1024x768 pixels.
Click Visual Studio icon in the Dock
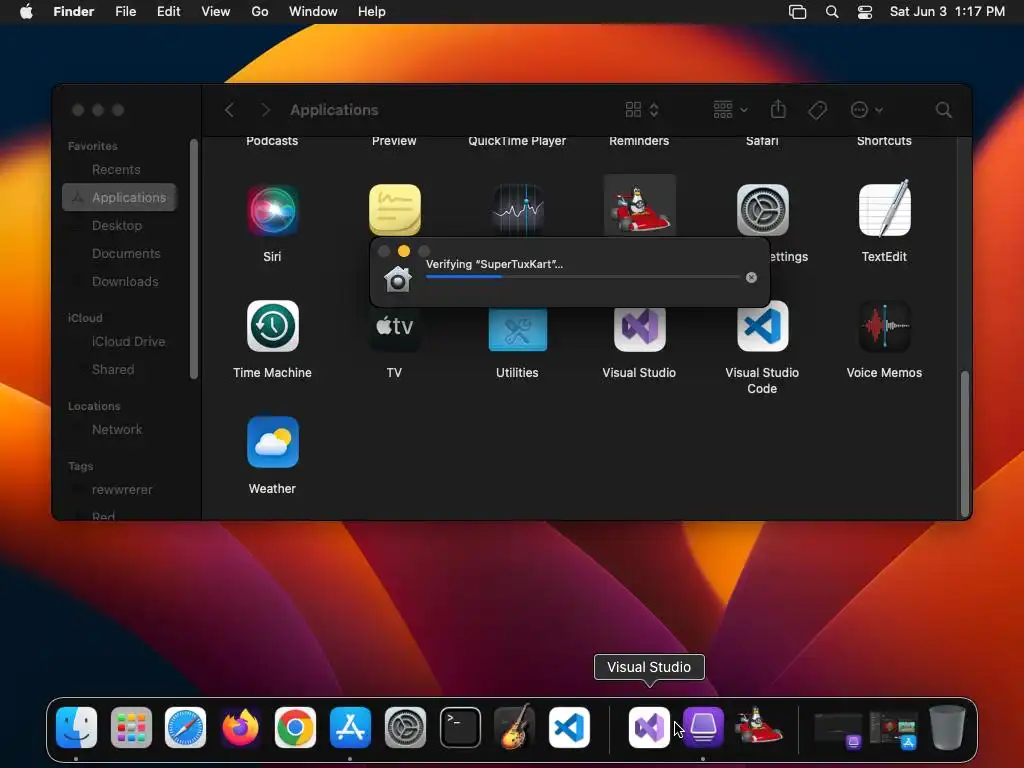[x=649, y=727]
